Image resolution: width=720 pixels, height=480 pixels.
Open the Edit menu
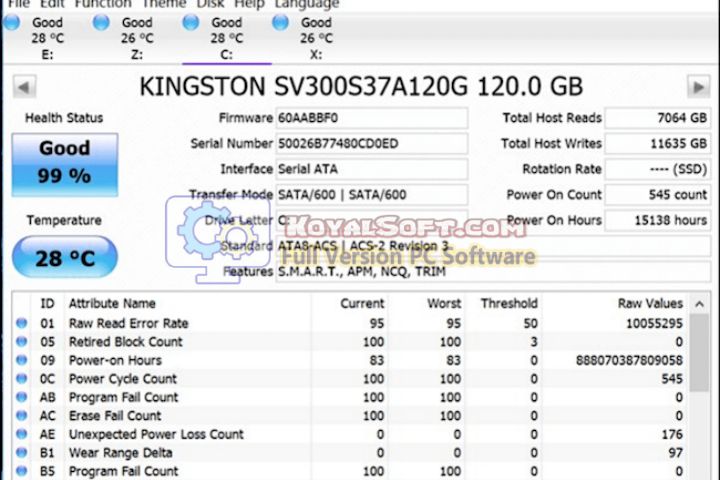coord(52,4)
